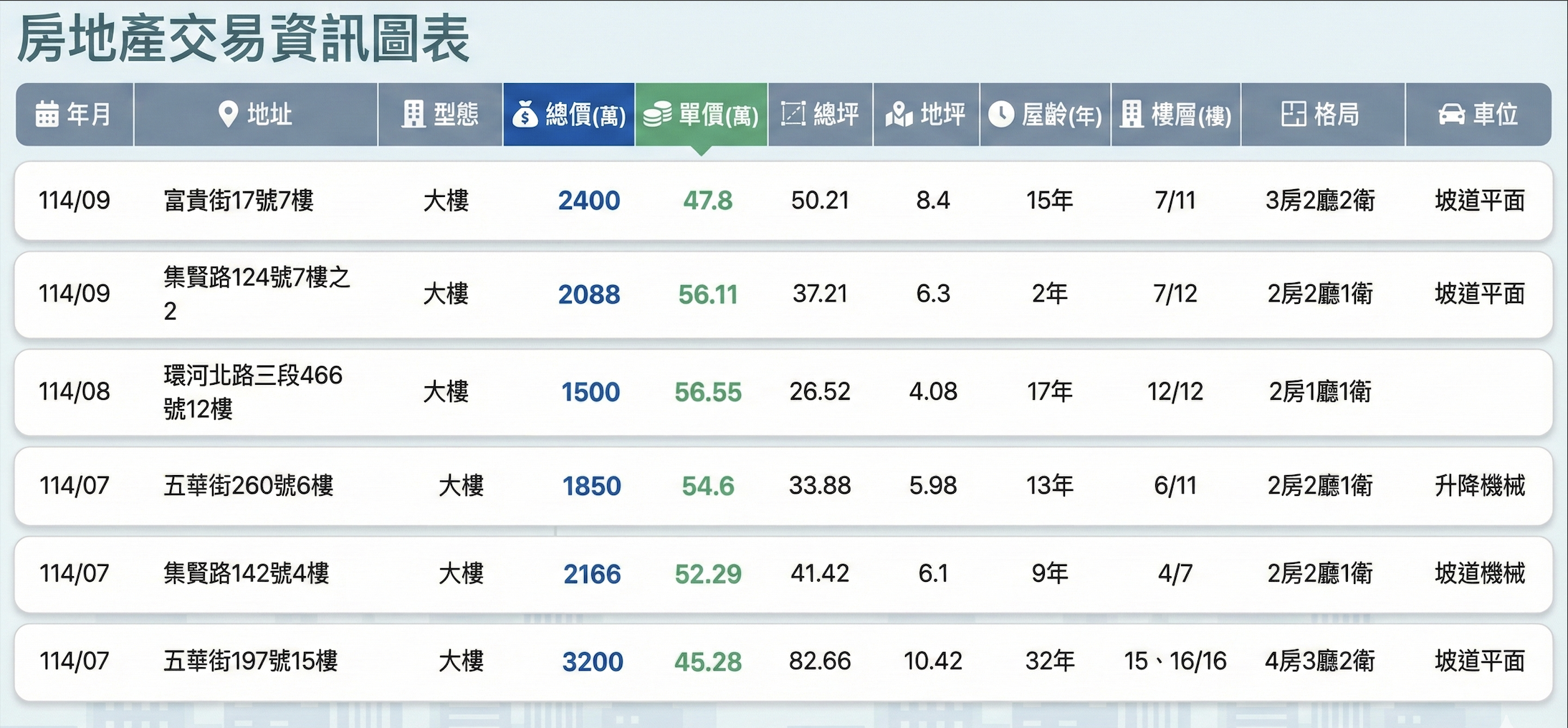Click land area value 10.42
This screenshot has height=728, width=1568.
pos(933,661)
